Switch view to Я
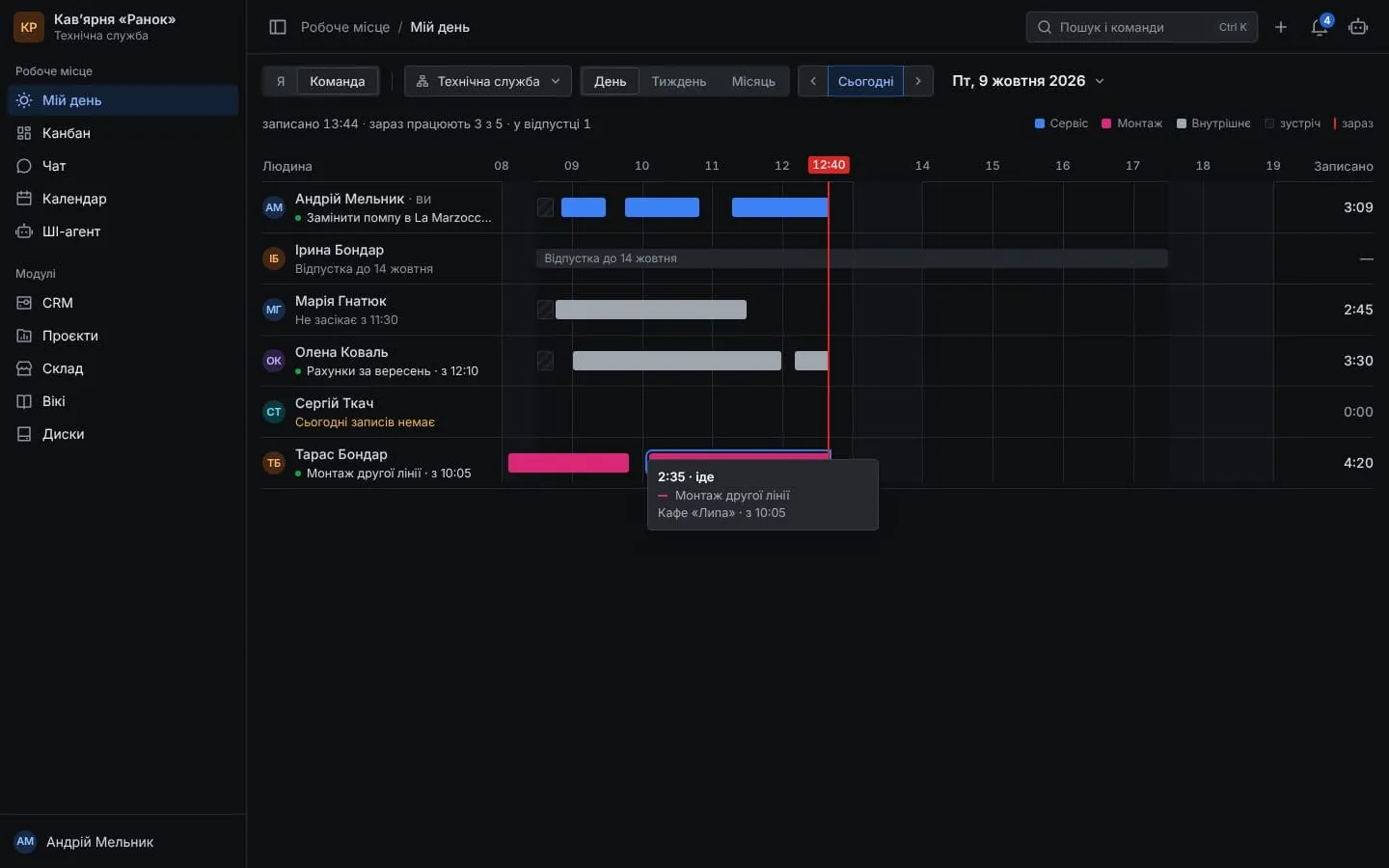1389x868 pixels. coord(281,81)
